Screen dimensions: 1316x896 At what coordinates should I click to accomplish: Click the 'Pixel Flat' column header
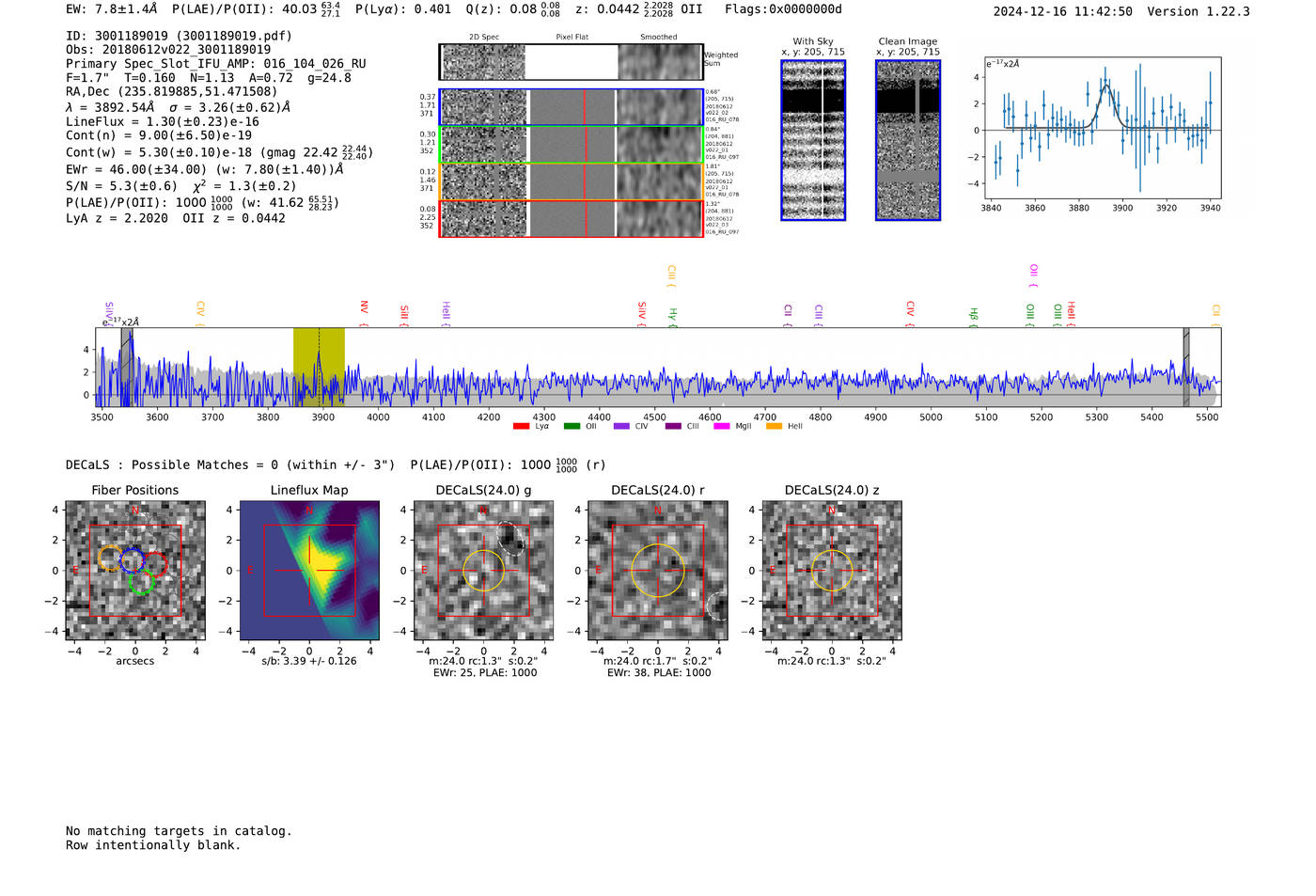pyautogui.click(x=572, y=37)
